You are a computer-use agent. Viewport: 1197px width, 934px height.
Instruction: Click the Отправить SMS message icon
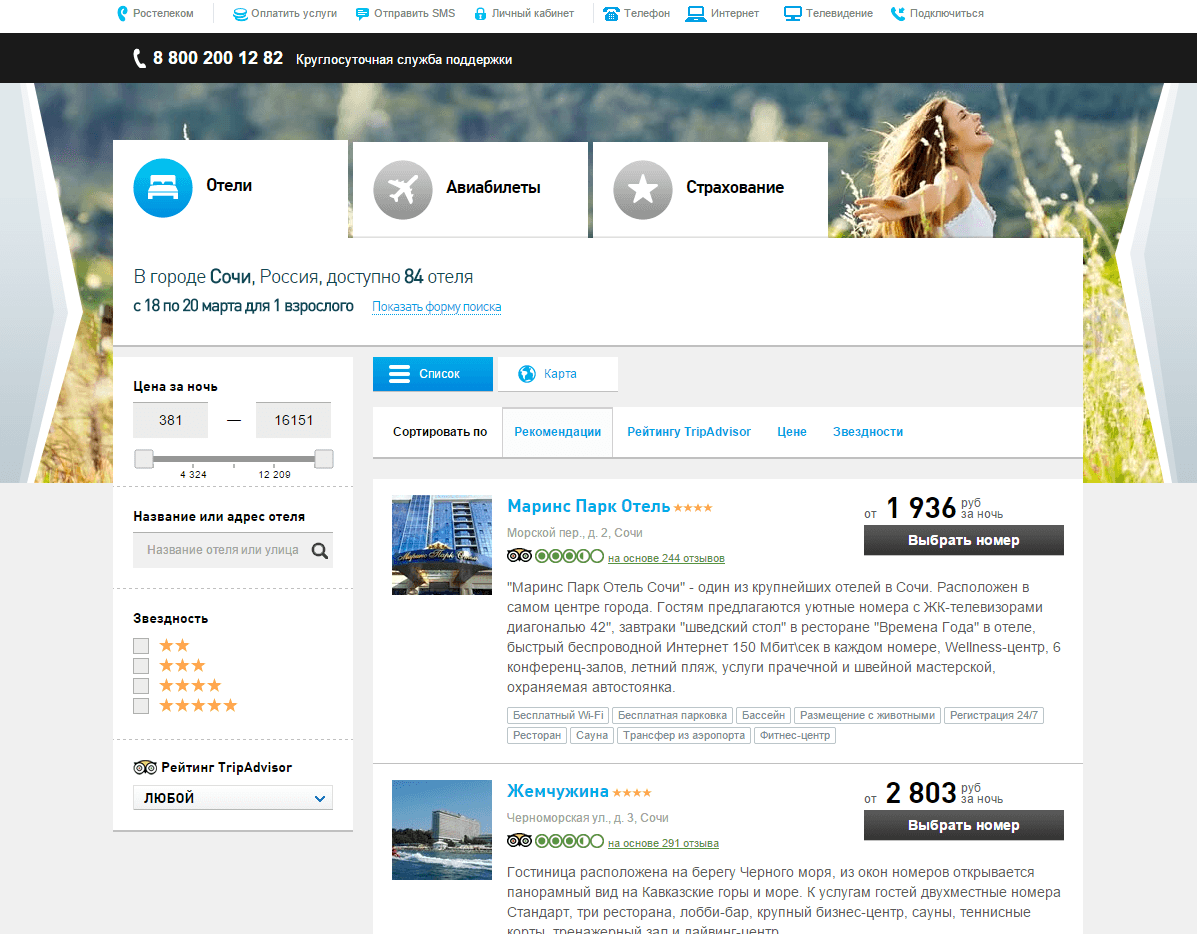coord(362,14)
